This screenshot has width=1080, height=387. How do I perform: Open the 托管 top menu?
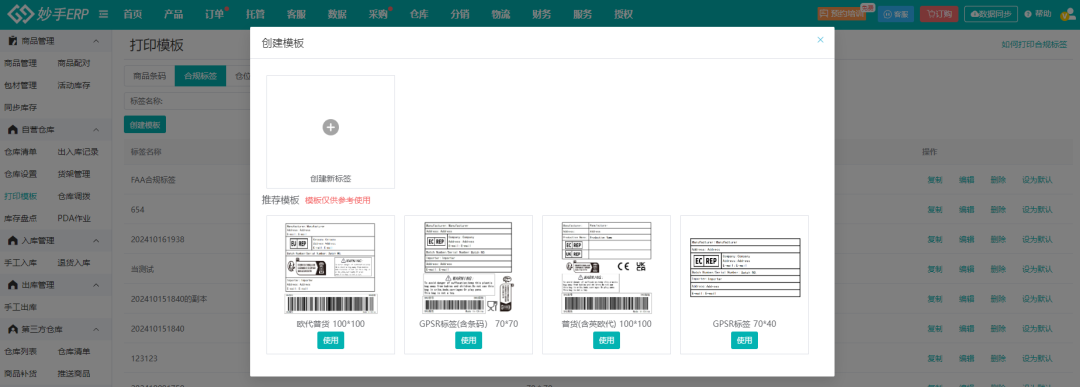256,14
